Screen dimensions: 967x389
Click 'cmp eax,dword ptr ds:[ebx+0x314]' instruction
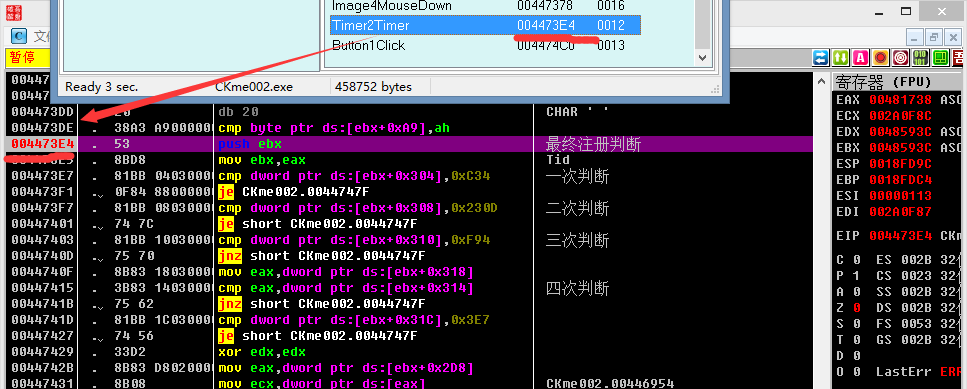pyautogui.click(x=346, y=288)
